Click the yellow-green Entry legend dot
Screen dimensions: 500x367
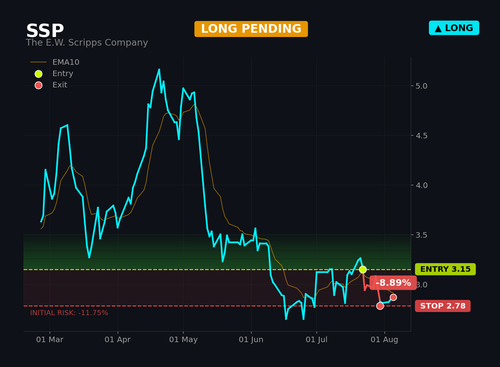38,74
